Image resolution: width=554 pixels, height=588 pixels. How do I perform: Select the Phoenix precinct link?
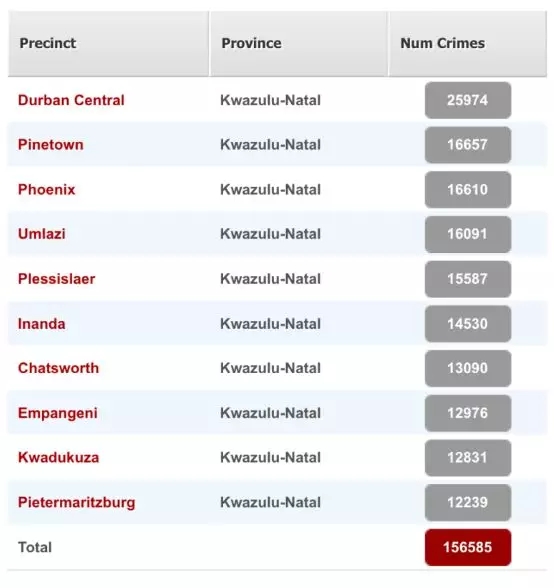[47, 189]
